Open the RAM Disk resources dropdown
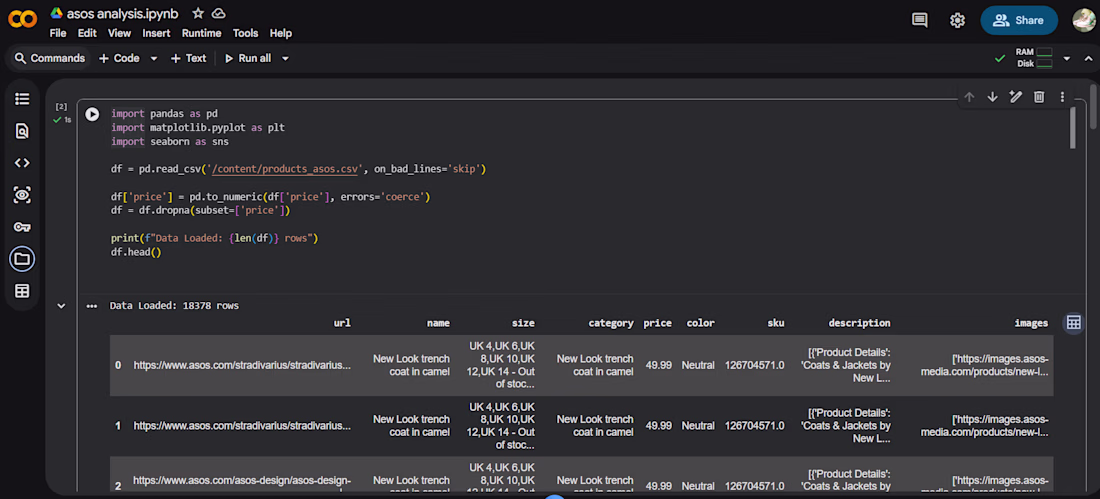 (x=1066, y=58)
